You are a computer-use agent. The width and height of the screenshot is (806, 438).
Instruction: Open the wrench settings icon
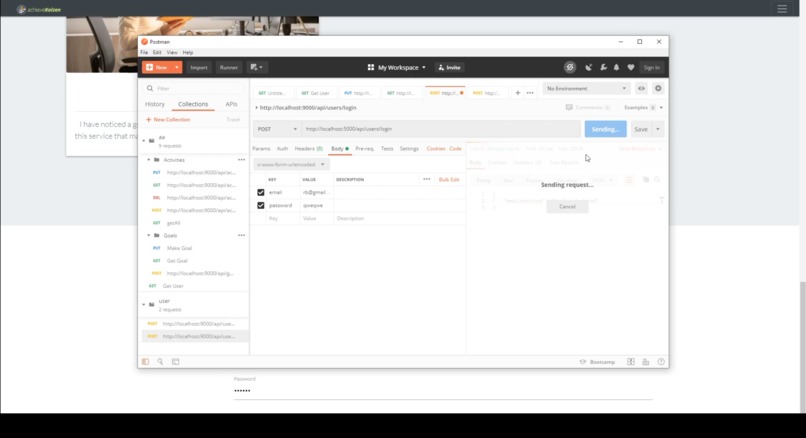click(603, 67)
